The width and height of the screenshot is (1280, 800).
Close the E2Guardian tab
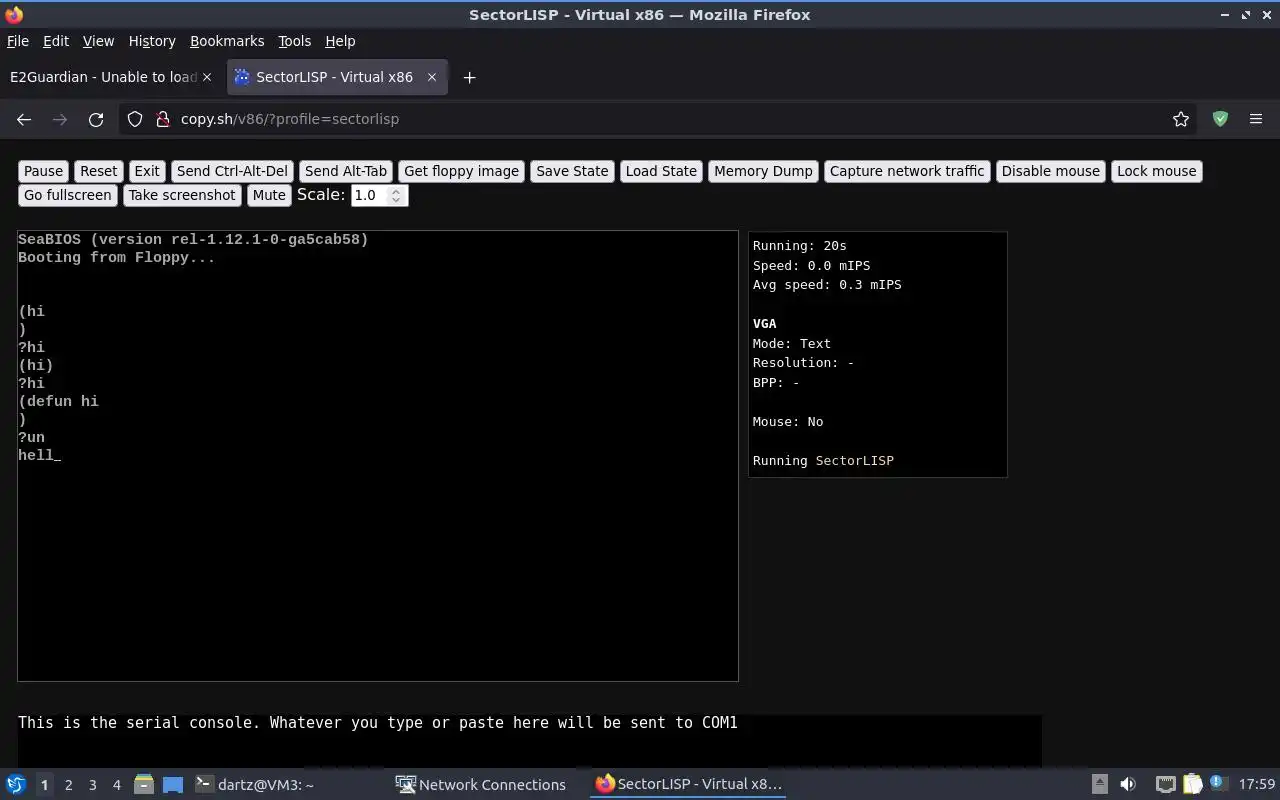pyautogui.click(x=207, y=77)
